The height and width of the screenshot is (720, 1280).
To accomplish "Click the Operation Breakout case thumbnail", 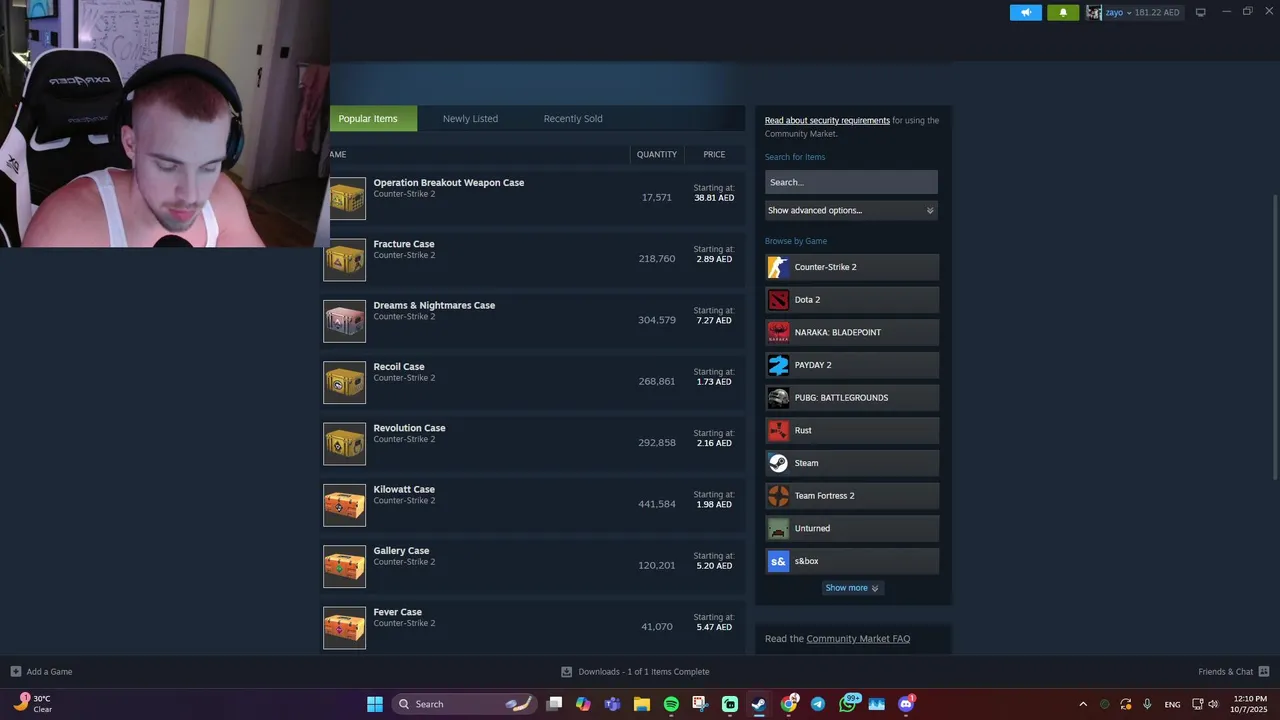I will 345,198.
